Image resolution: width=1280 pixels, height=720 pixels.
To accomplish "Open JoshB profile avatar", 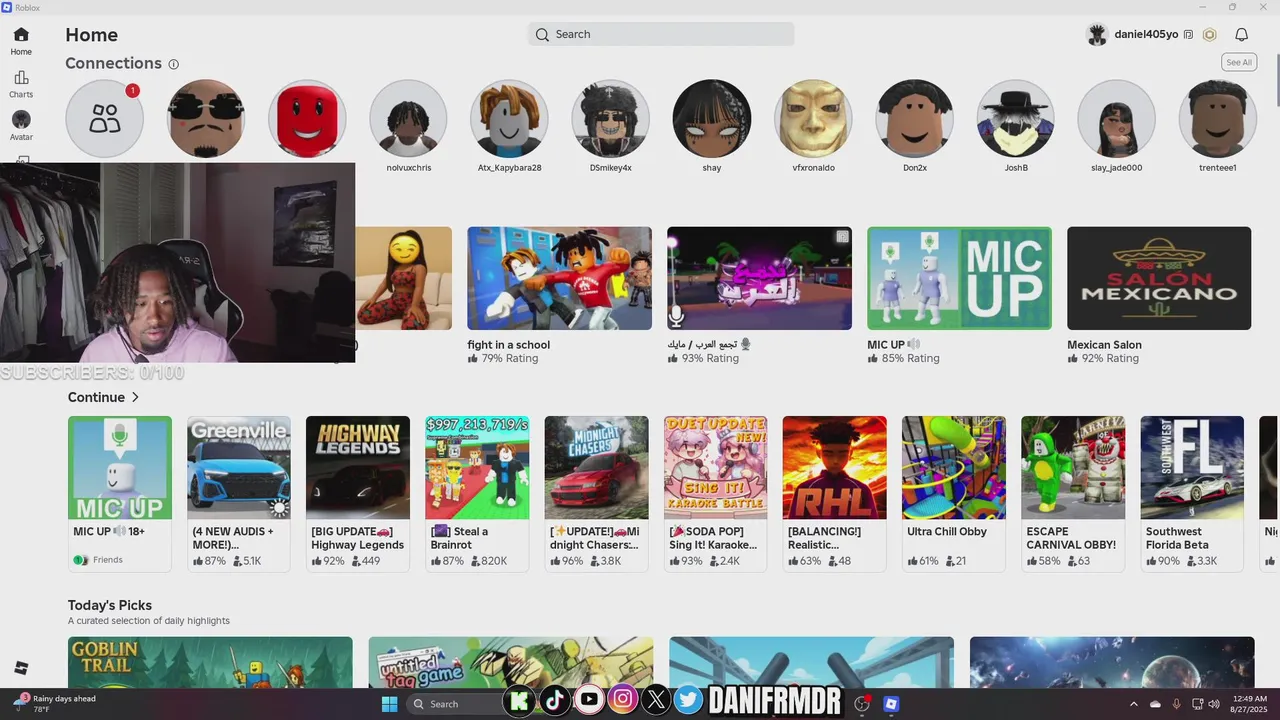I will pyautogui.click(x=1015, y=119).
